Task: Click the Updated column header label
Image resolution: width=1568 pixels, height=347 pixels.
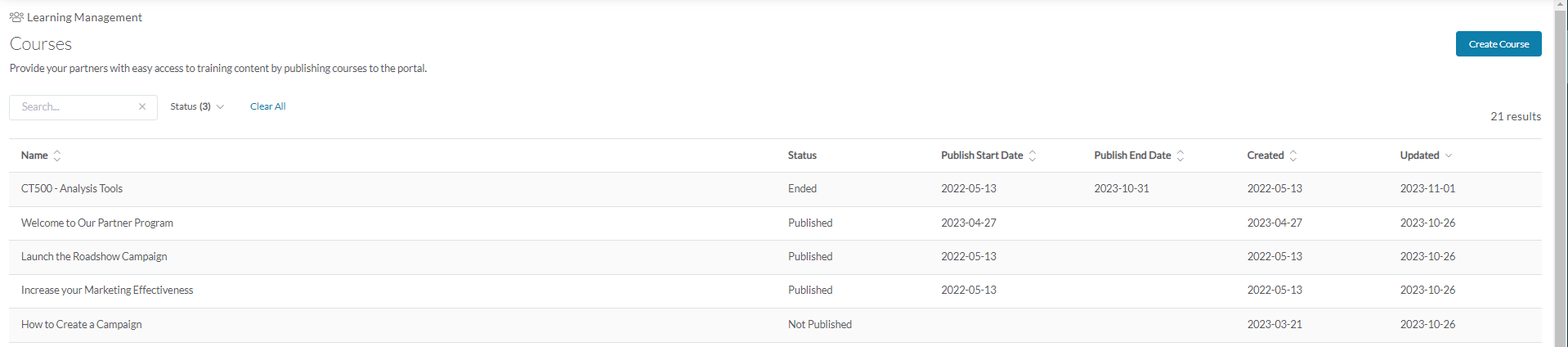Action: (1419, 155)
